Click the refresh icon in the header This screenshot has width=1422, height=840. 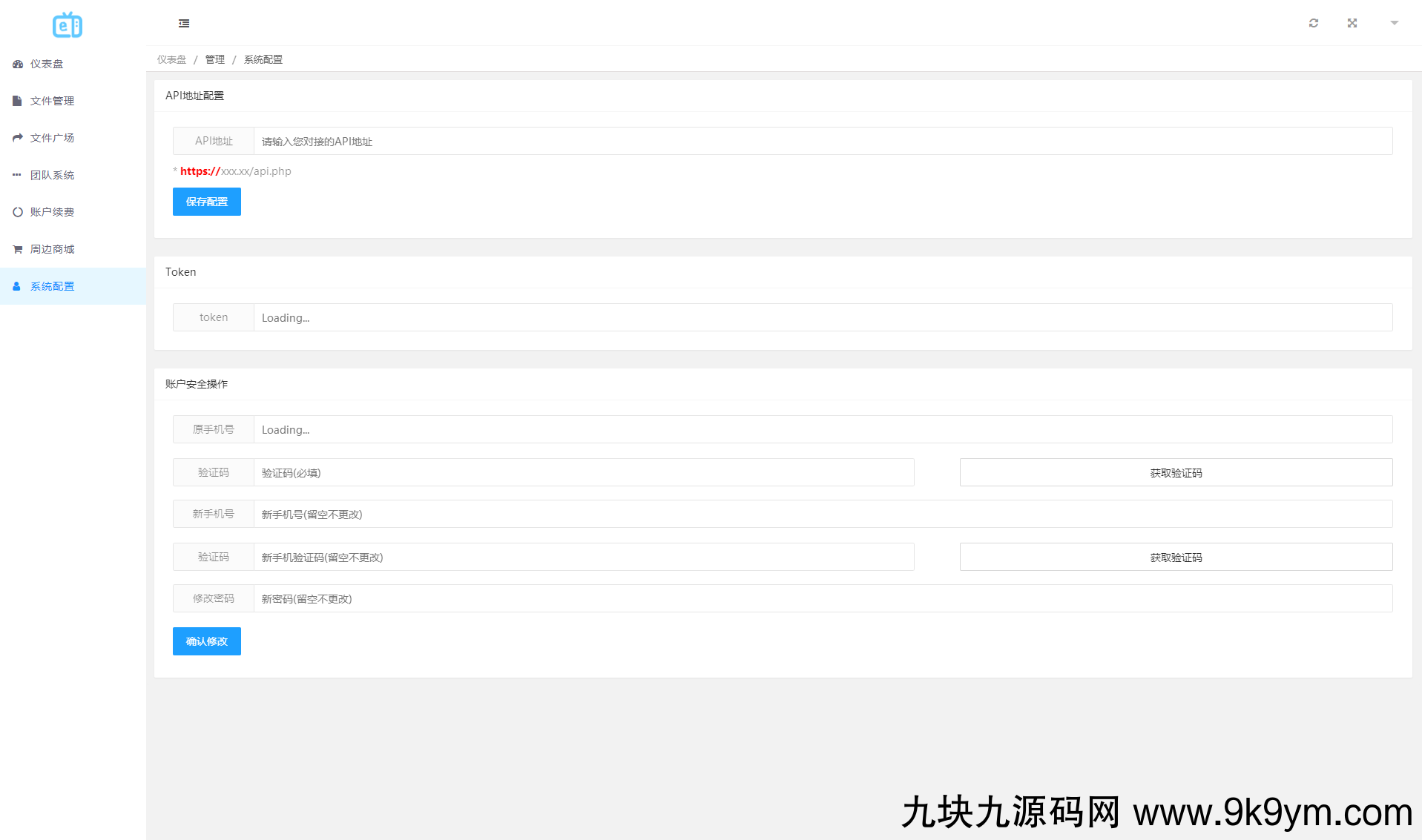click(1314, 23)
